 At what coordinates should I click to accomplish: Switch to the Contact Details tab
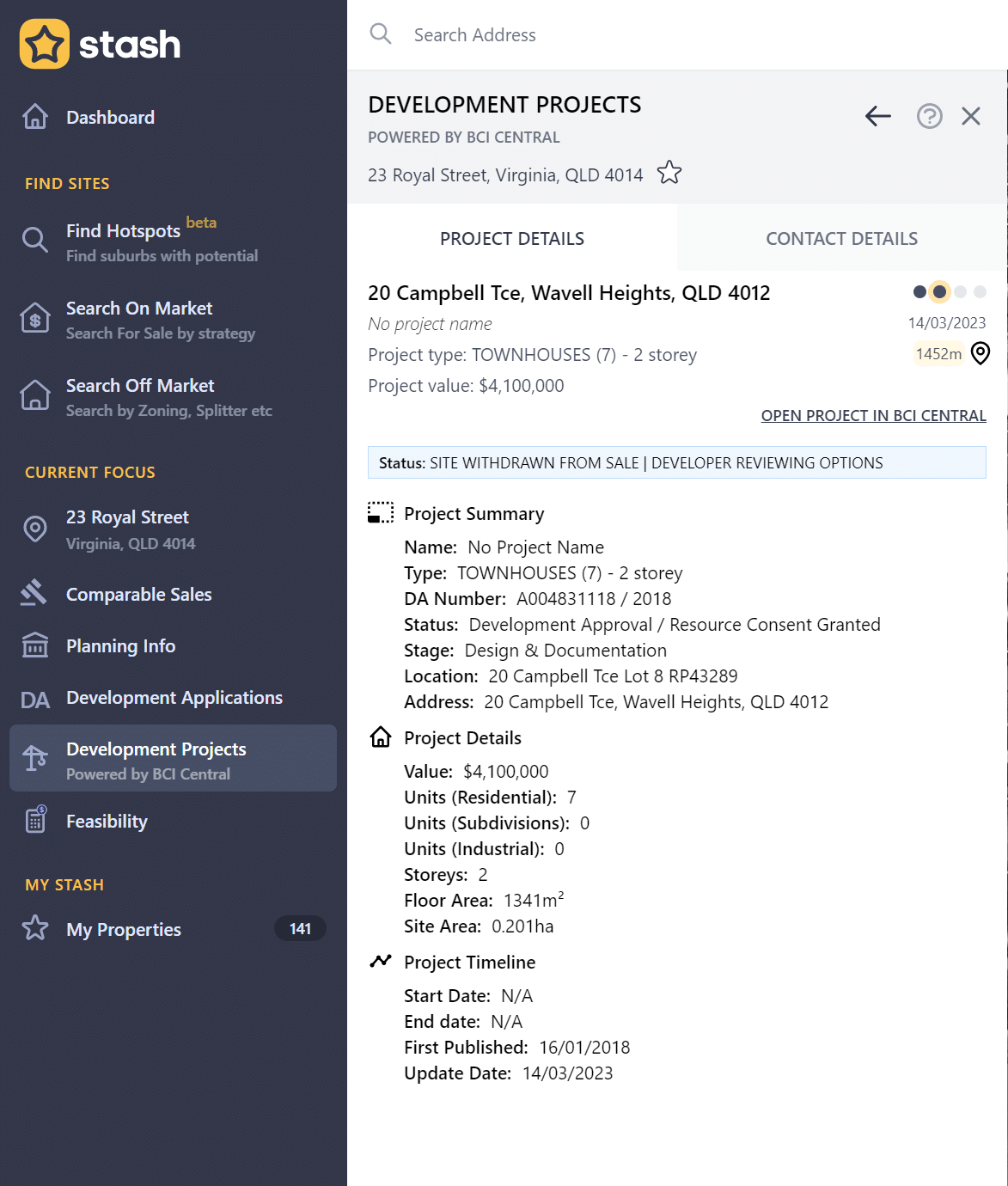pyautogui.click(x=842, y=238)
